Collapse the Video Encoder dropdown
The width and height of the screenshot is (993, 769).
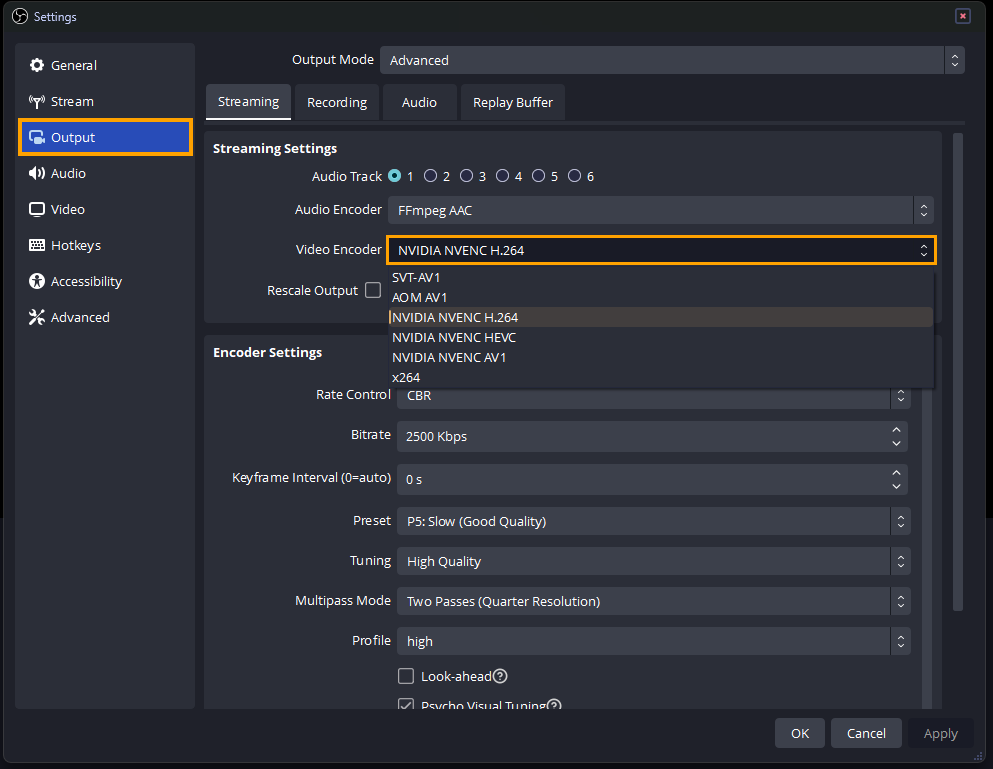pyautogui.click(x=661, y=250)
